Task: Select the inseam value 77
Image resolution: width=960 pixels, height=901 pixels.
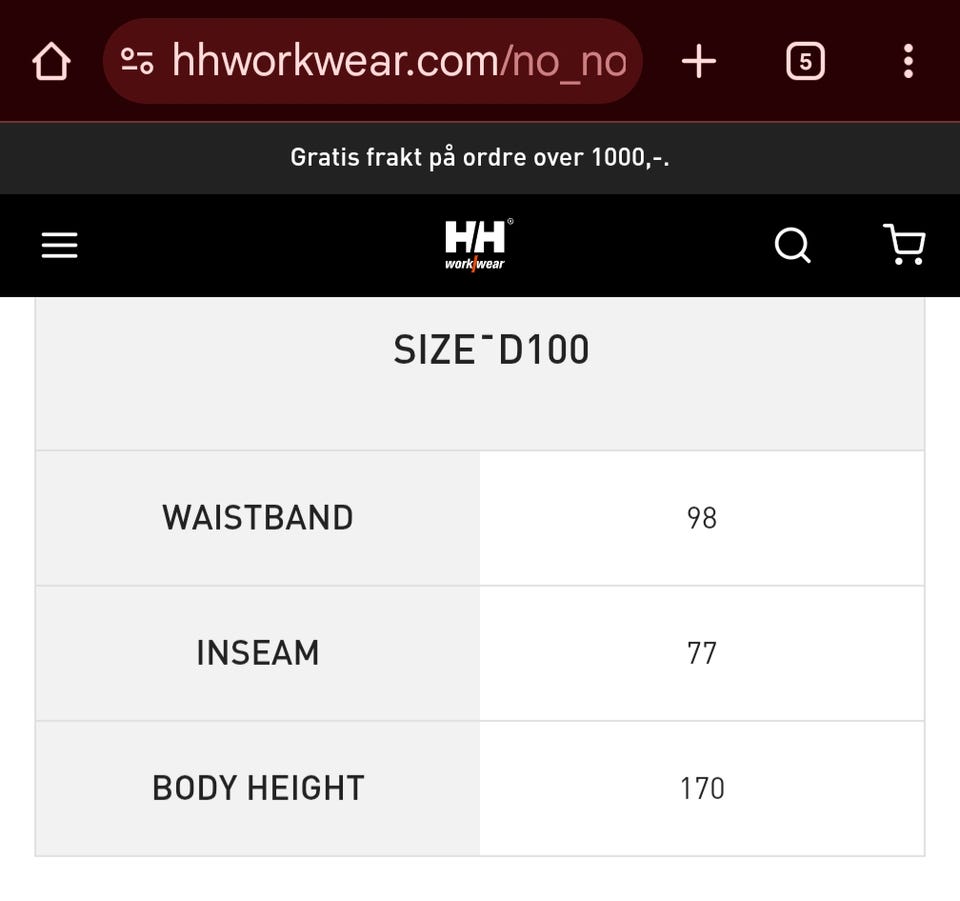Action: pos(702,654)
